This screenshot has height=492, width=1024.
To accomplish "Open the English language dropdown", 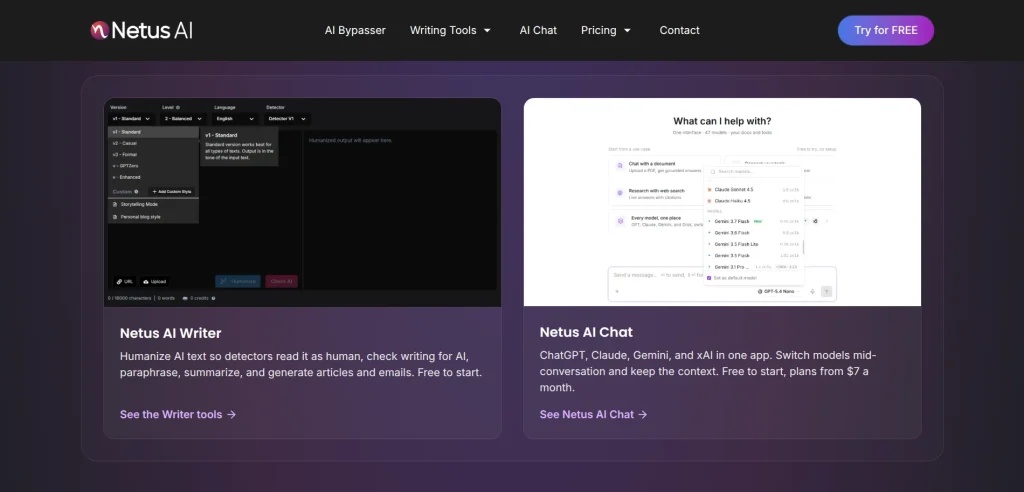I will tap(235, 119).
